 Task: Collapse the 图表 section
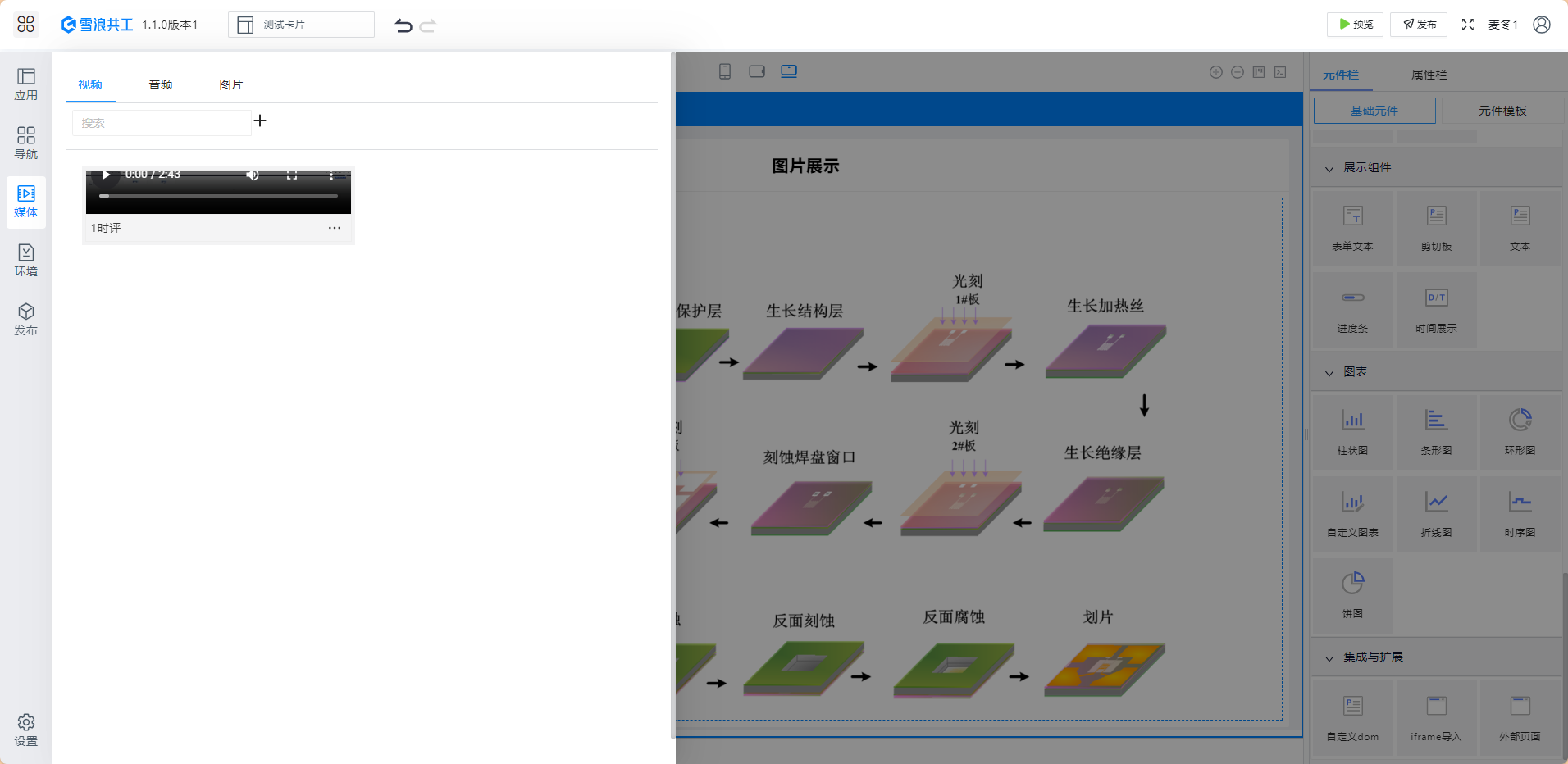tap(1329, 372)
